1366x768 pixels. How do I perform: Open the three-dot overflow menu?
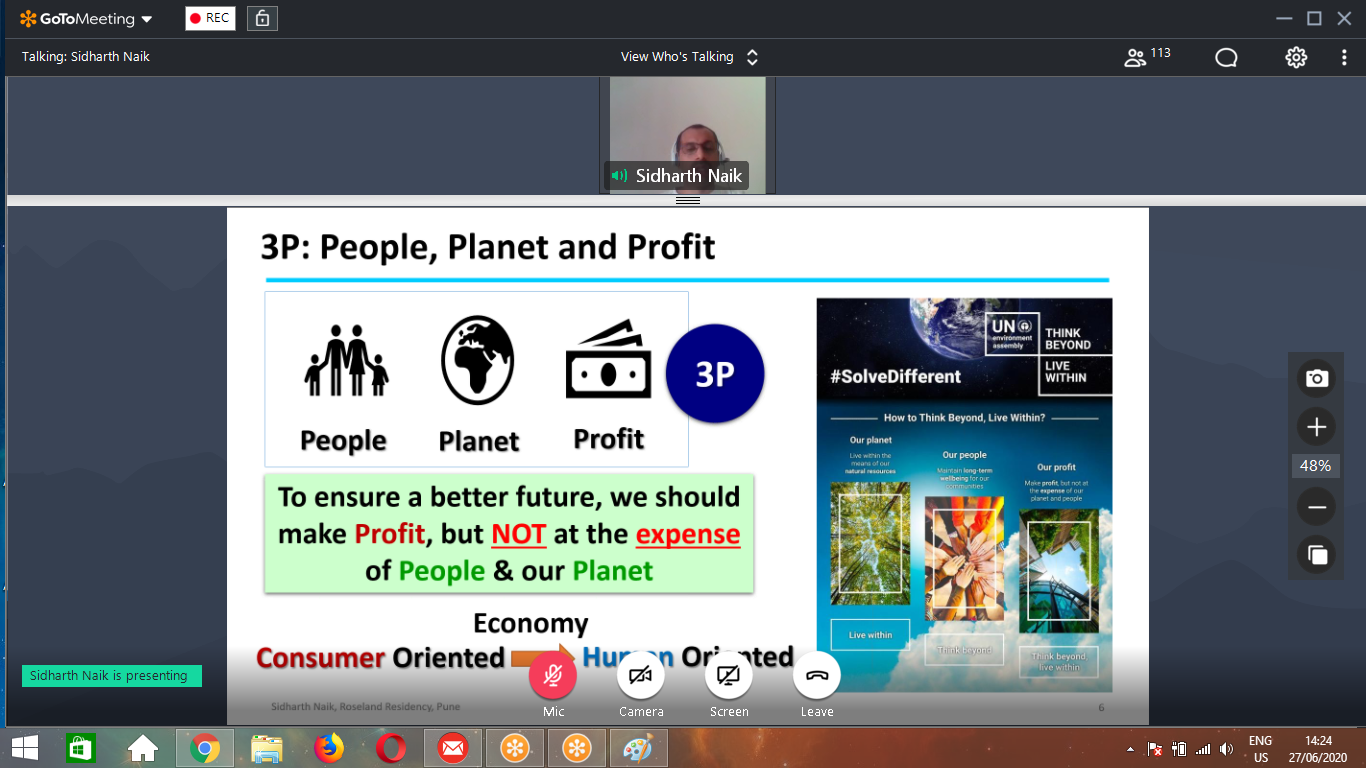click(x=1346, y=56)
